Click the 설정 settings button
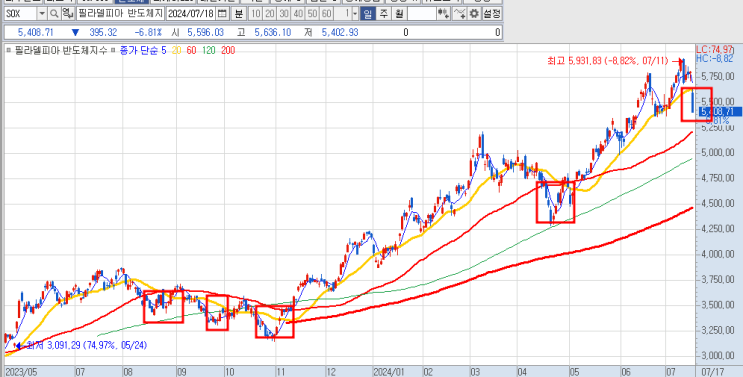This screenshot has height=377, width=743. (492, 14)
